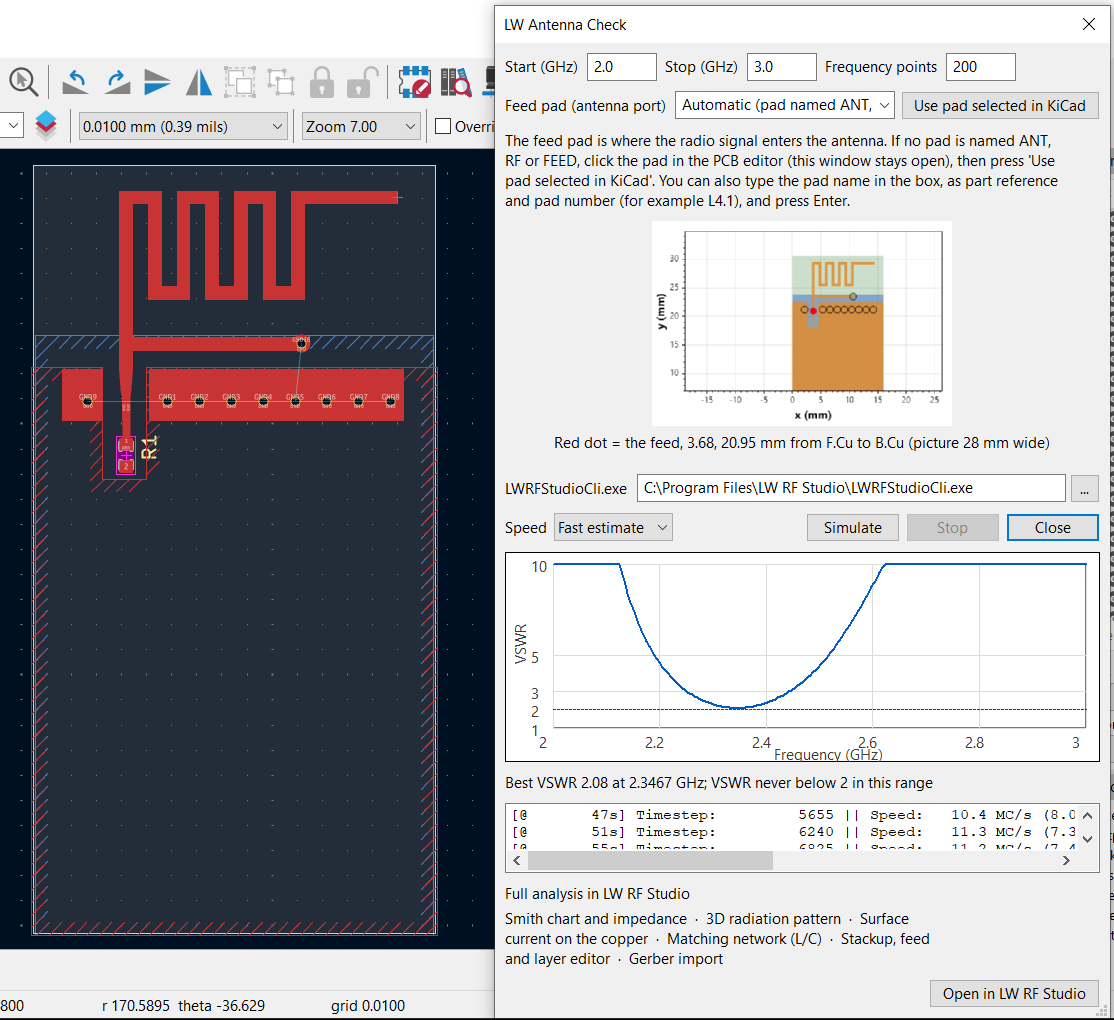Click the Stop simulation button

click(952, 528)
